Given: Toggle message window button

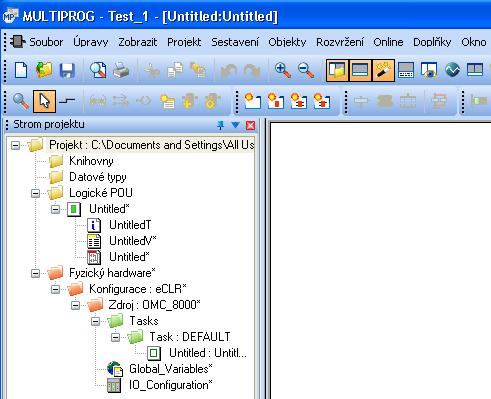Looking at the screenshot, I should 360,70.
